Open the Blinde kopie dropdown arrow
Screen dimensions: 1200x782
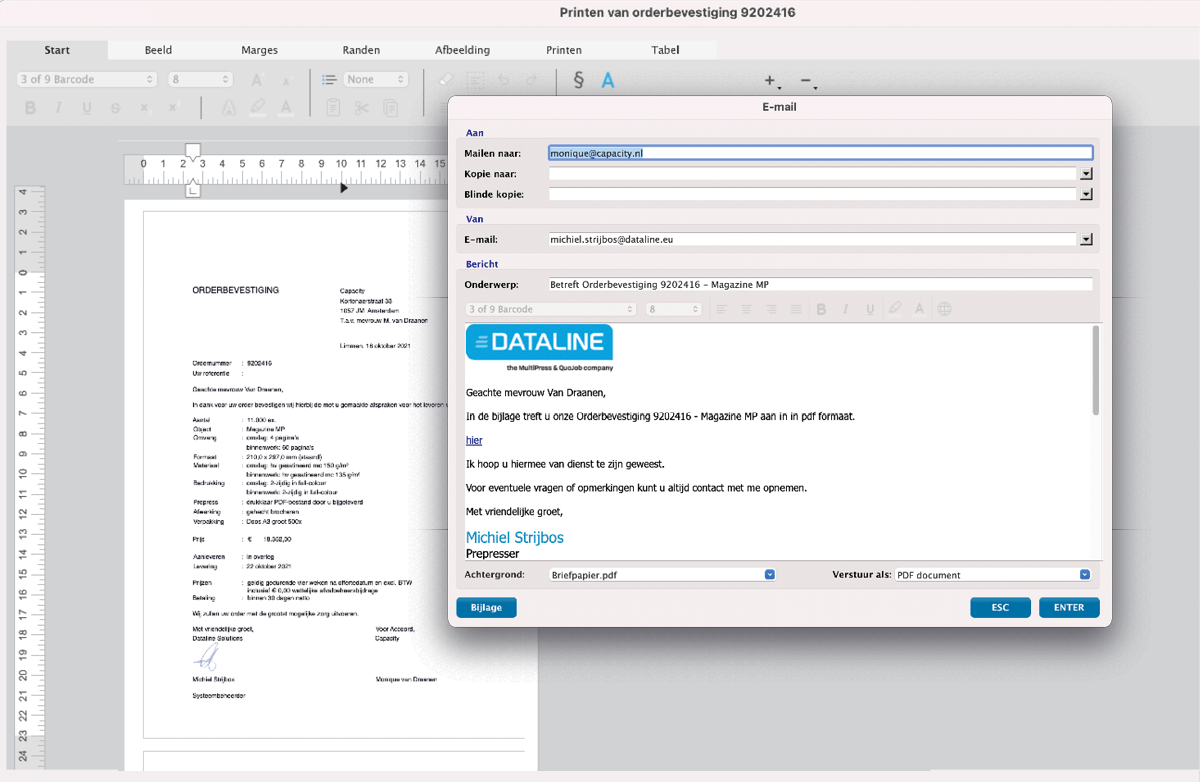coord(1086,194)
